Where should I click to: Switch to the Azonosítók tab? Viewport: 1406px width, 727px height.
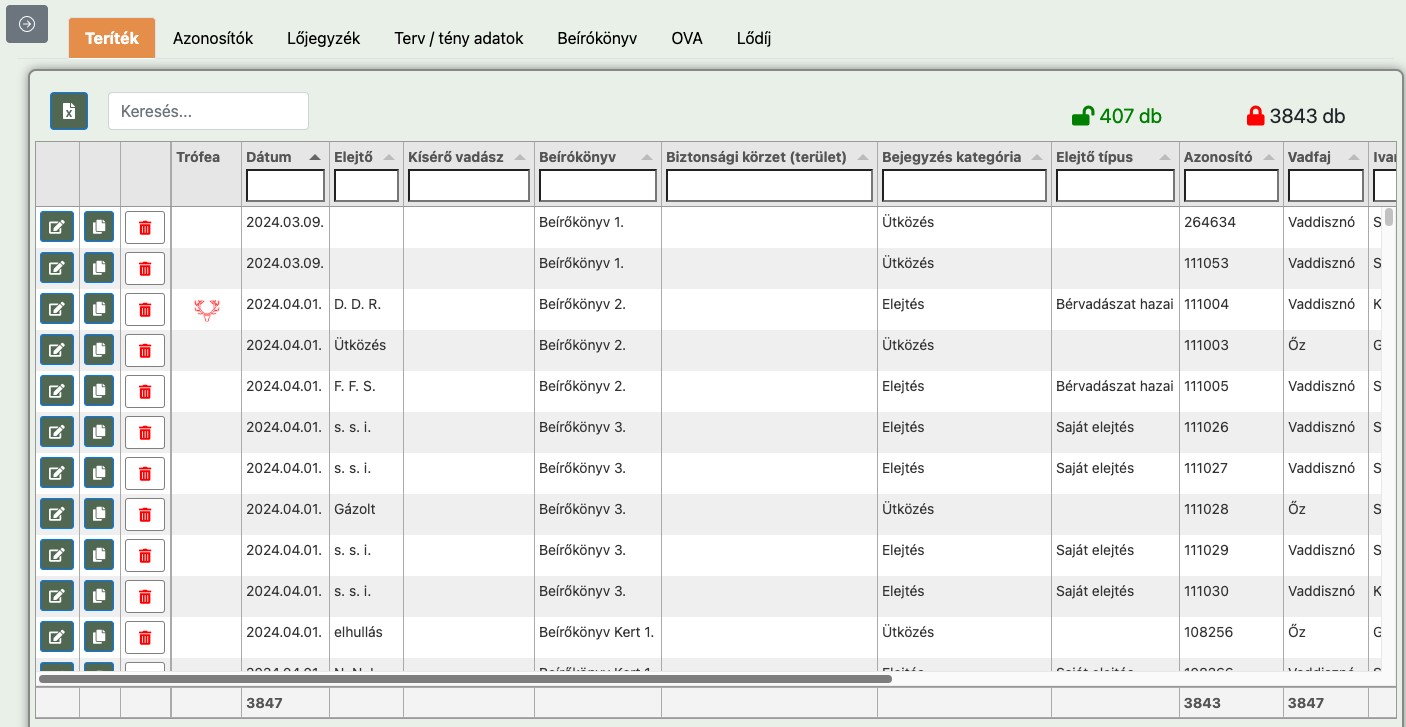click(213, 38)
